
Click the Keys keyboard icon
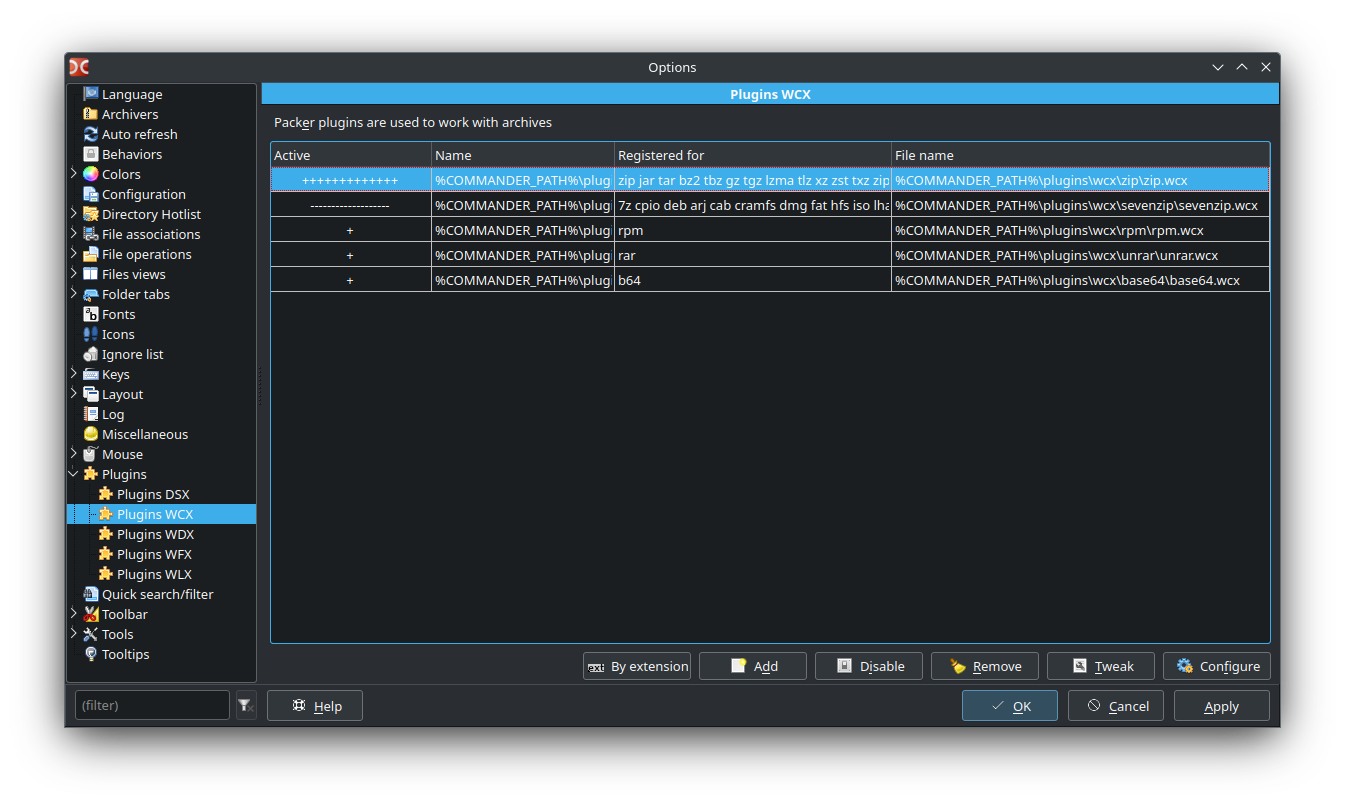(x=89, y=374)
